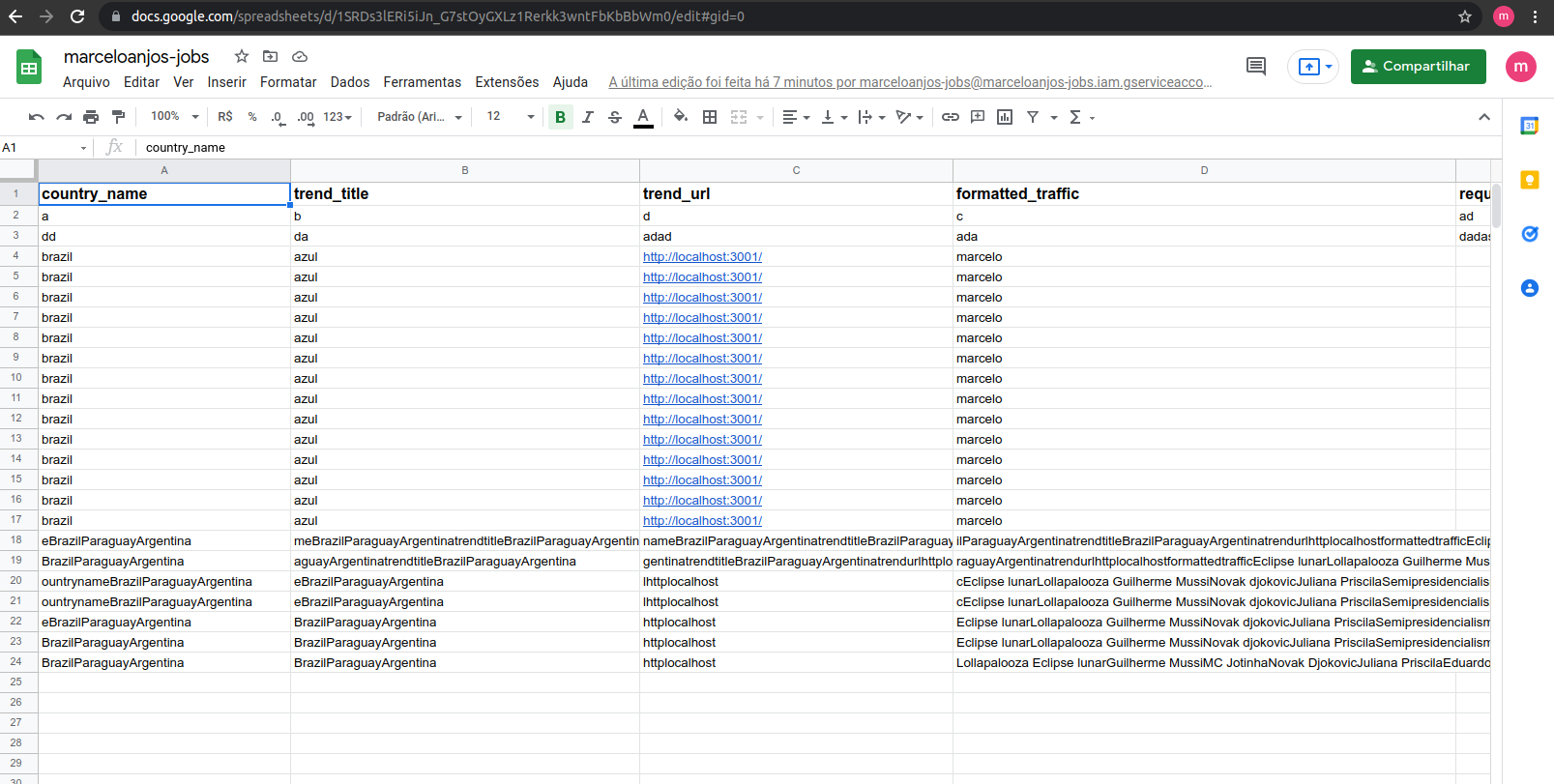Click the merge cells icon
This screenshot has width=1554, height=784.
(x=739, y=117)
